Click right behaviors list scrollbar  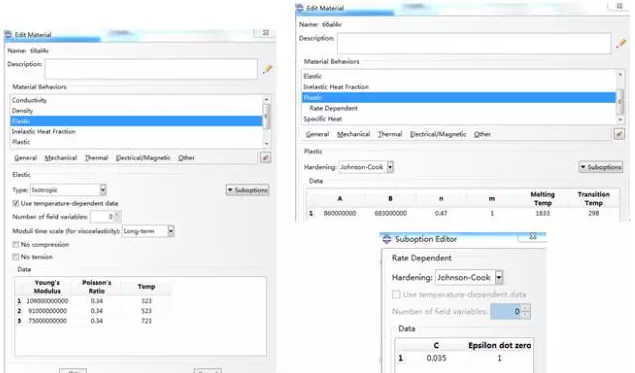(620, 97)
